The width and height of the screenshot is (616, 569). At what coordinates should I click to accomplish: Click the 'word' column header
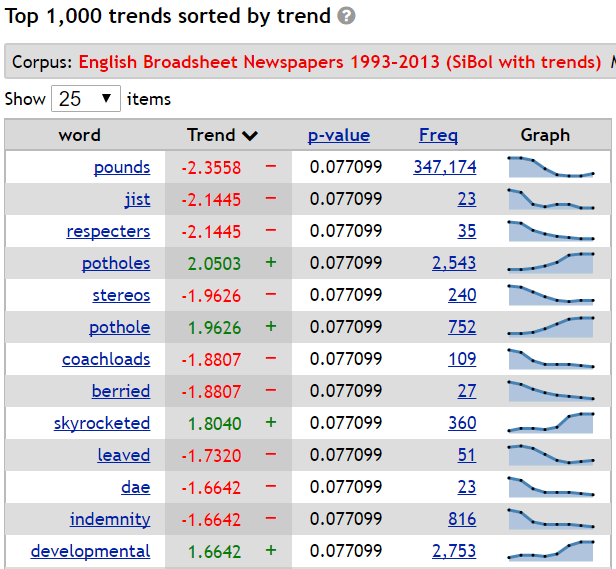click(80, 135)
